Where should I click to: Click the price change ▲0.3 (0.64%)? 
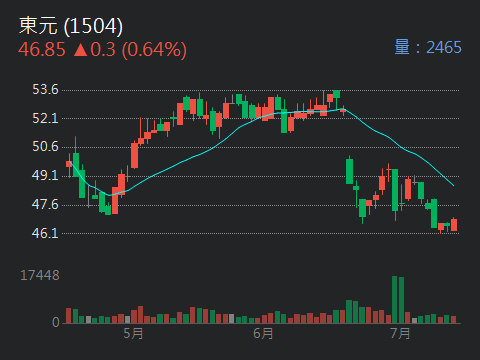[130, 50]
